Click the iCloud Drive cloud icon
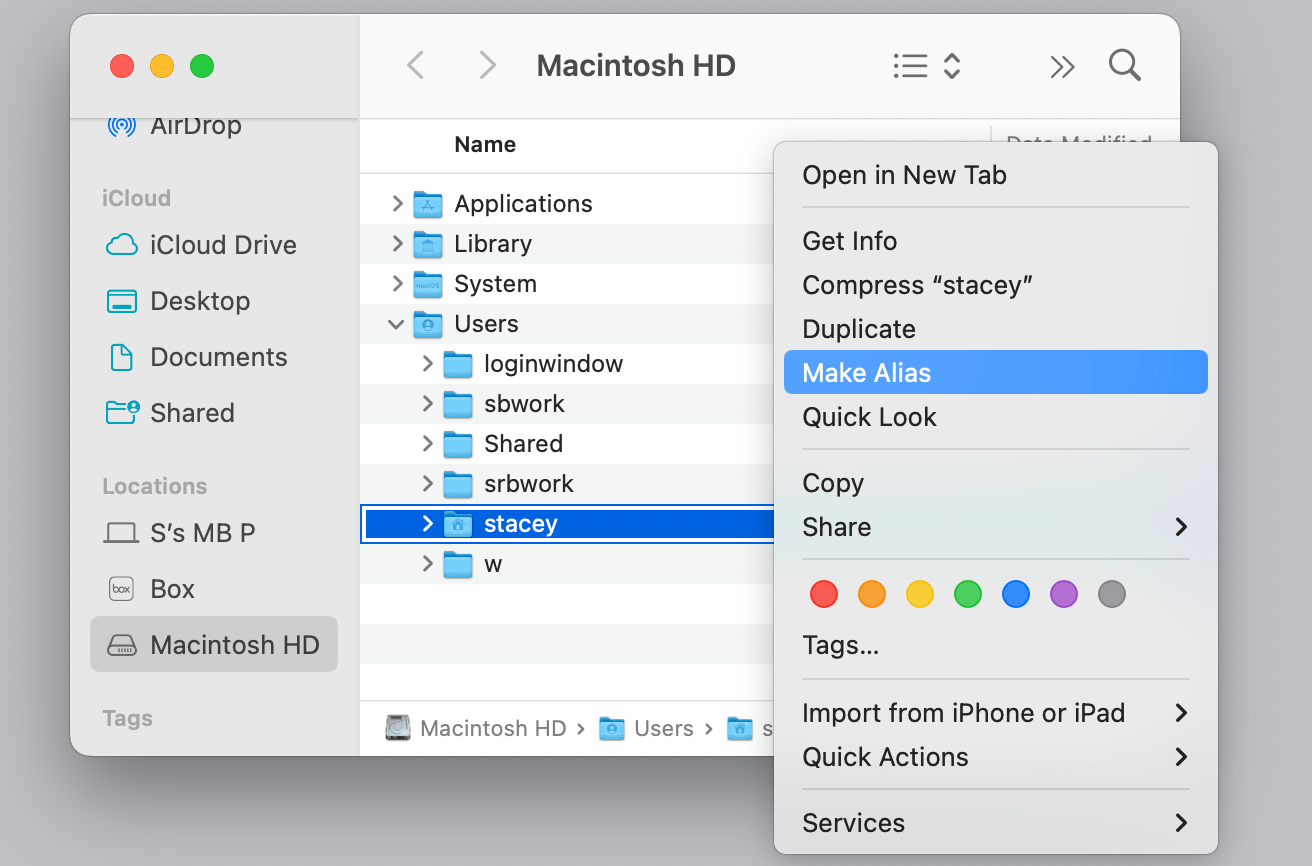The width and height of the screenshot is (1312, 866). click(121, 245)
